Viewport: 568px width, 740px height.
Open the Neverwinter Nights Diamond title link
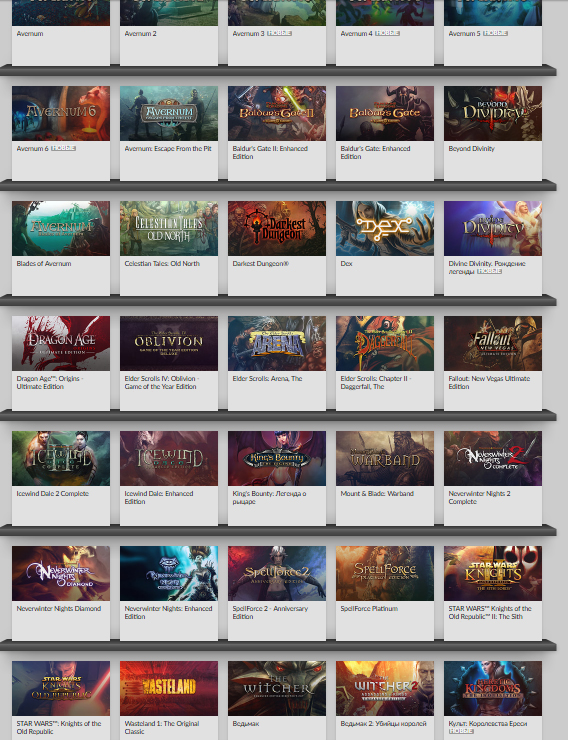point(58,608)
